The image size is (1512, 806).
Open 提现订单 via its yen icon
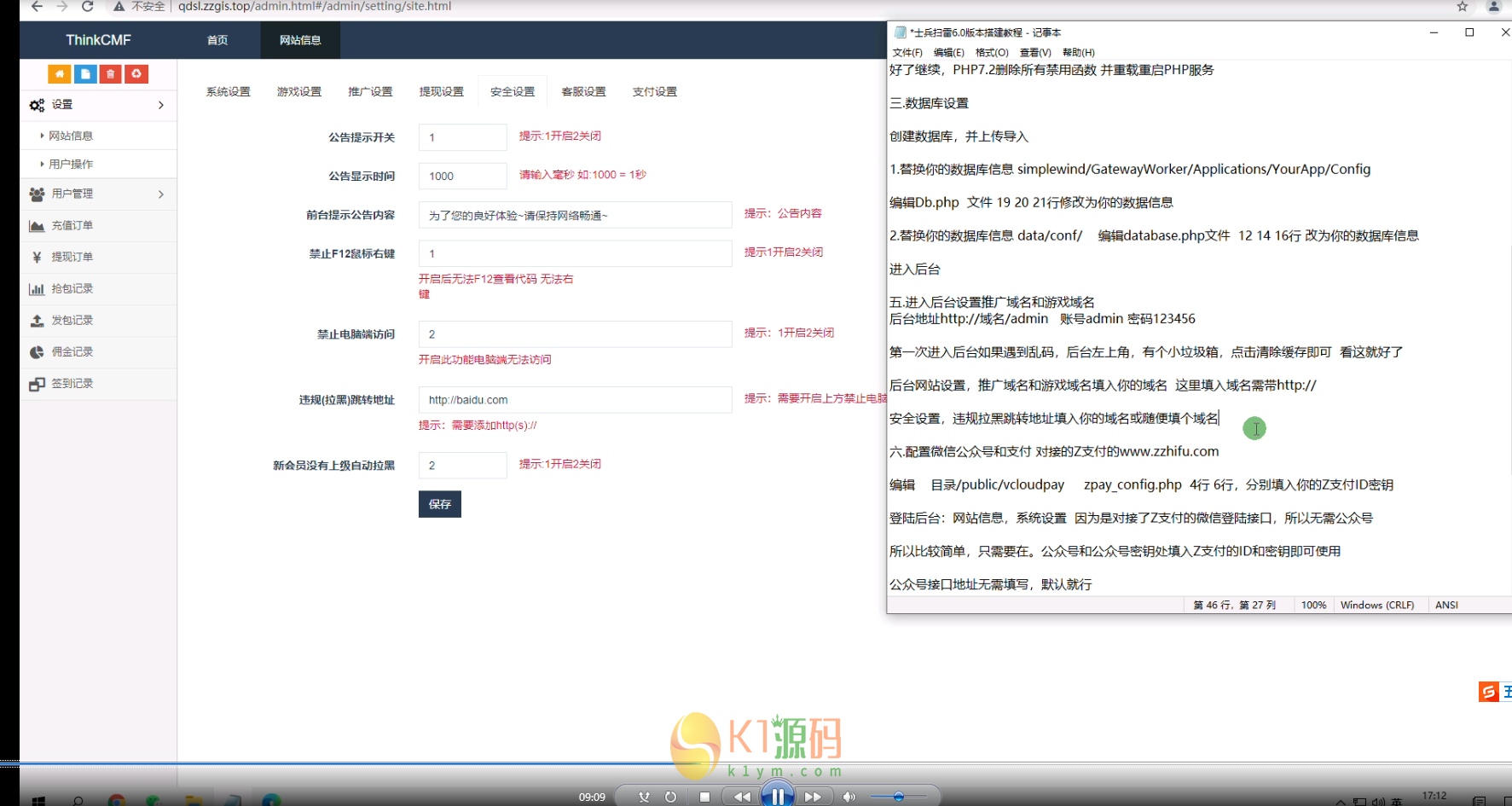pos(37,257)
